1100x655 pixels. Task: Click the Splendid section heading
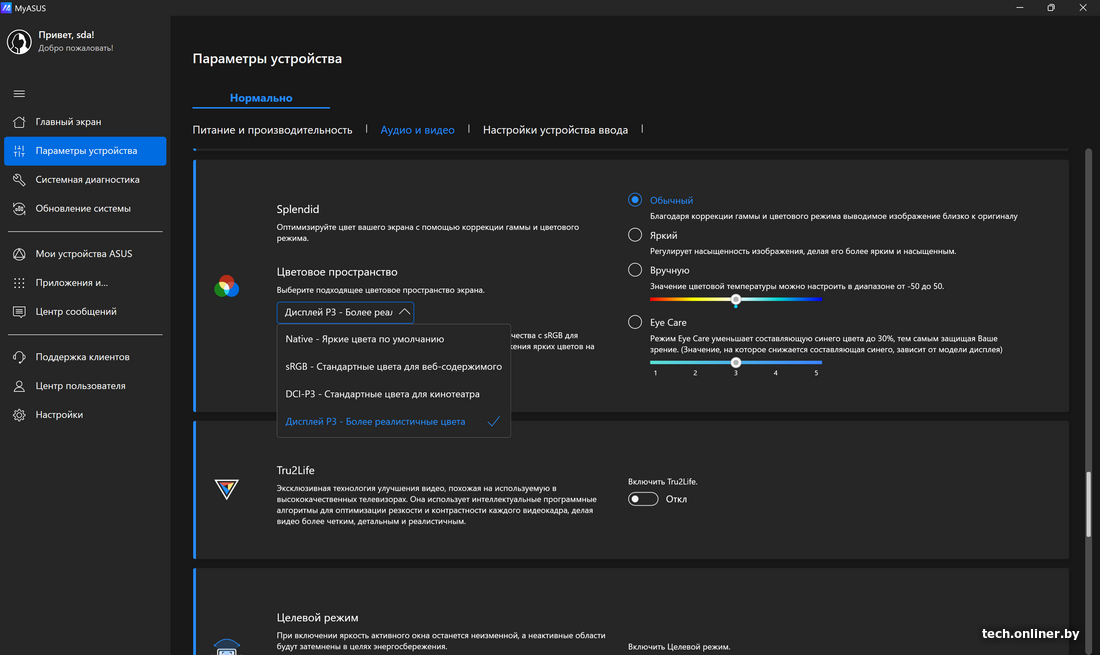pyautogui.click(x=297, y=209)
